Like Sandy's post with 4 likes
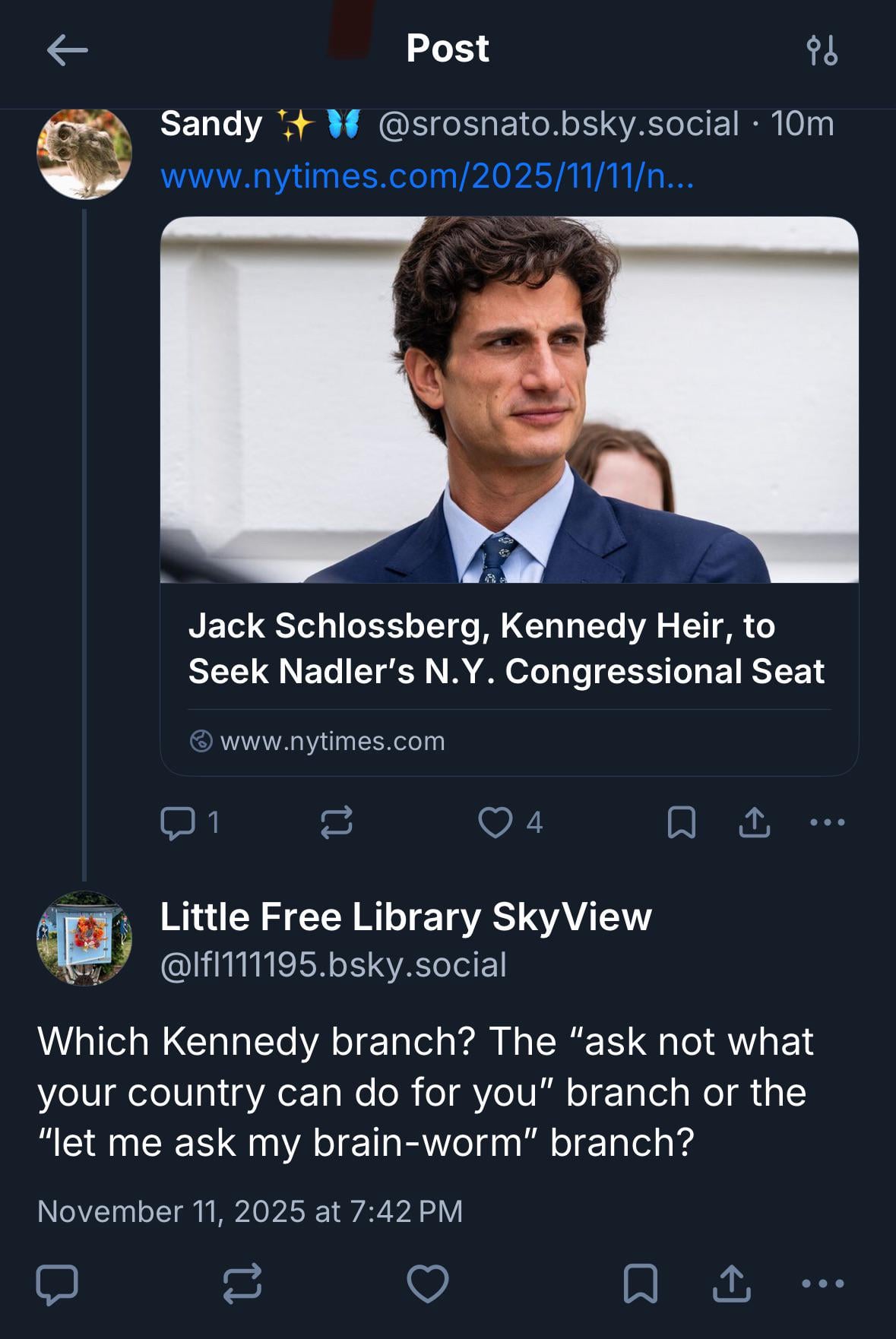Image resolution: width=896 pixels, height=1339 pixels. click(495, 822)
